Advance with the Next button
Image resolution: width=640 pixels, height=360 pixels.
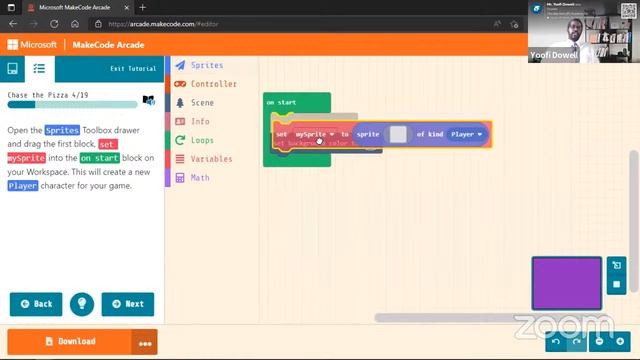(x=128, y=304)
